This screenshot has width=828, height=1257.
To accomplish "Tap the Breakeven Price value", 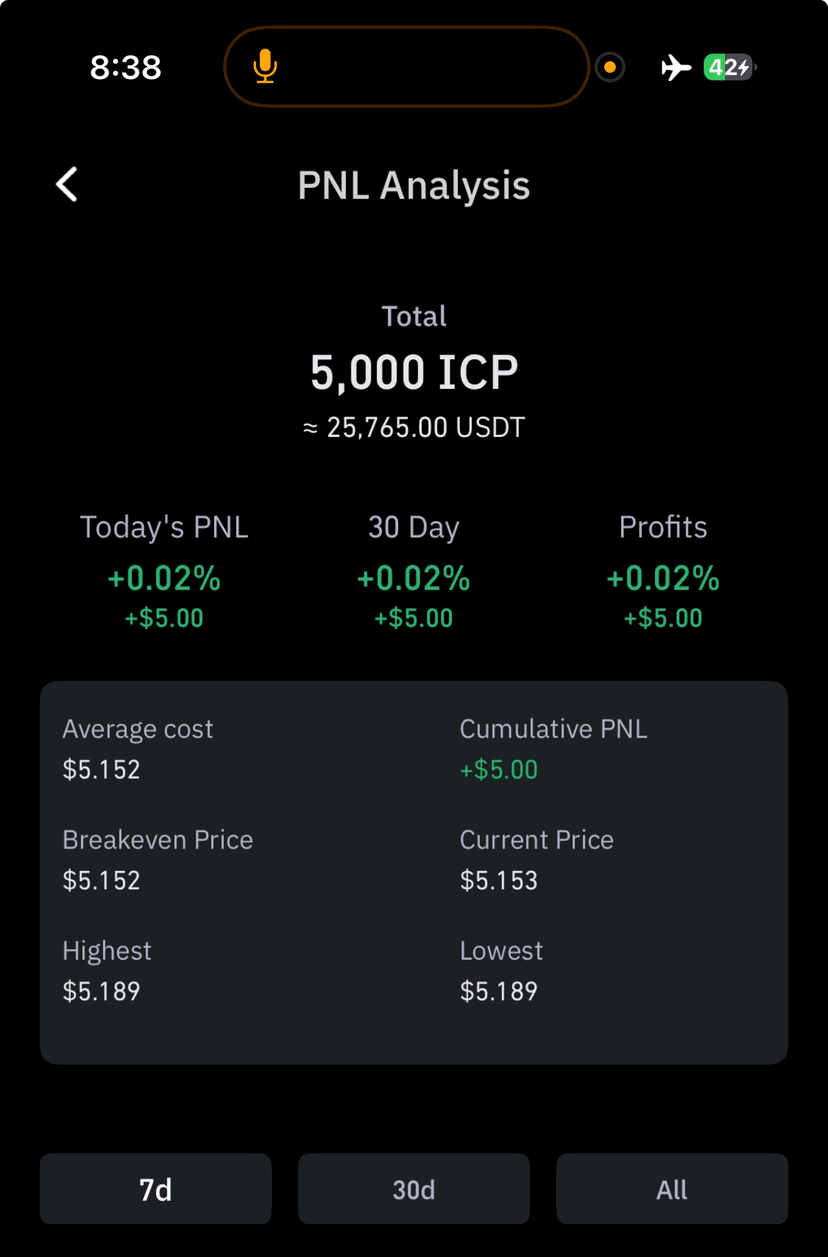I will (101, 881).
